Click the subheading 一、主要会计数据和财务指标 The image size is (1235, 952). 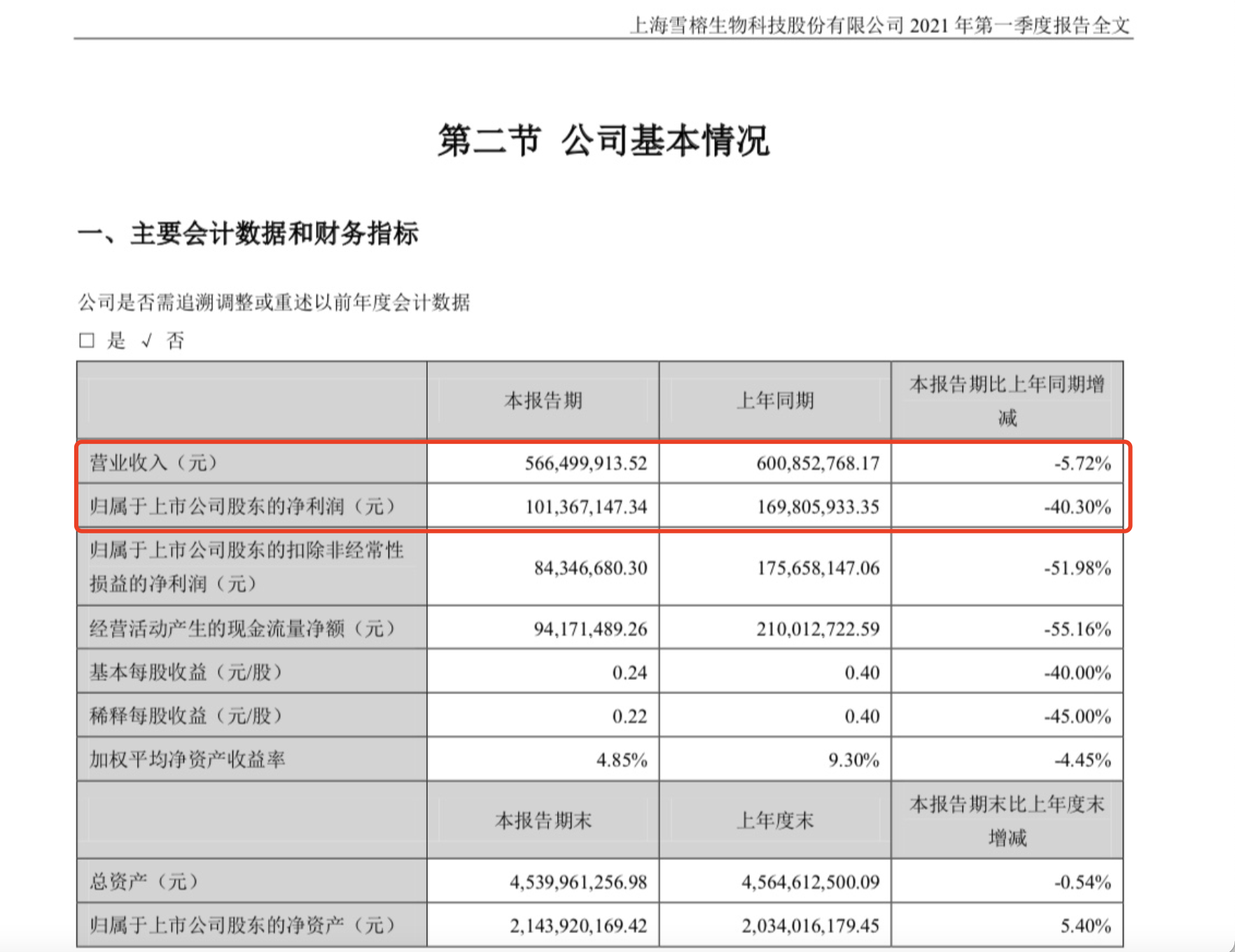pyautogui.click(x=248, y=233)
